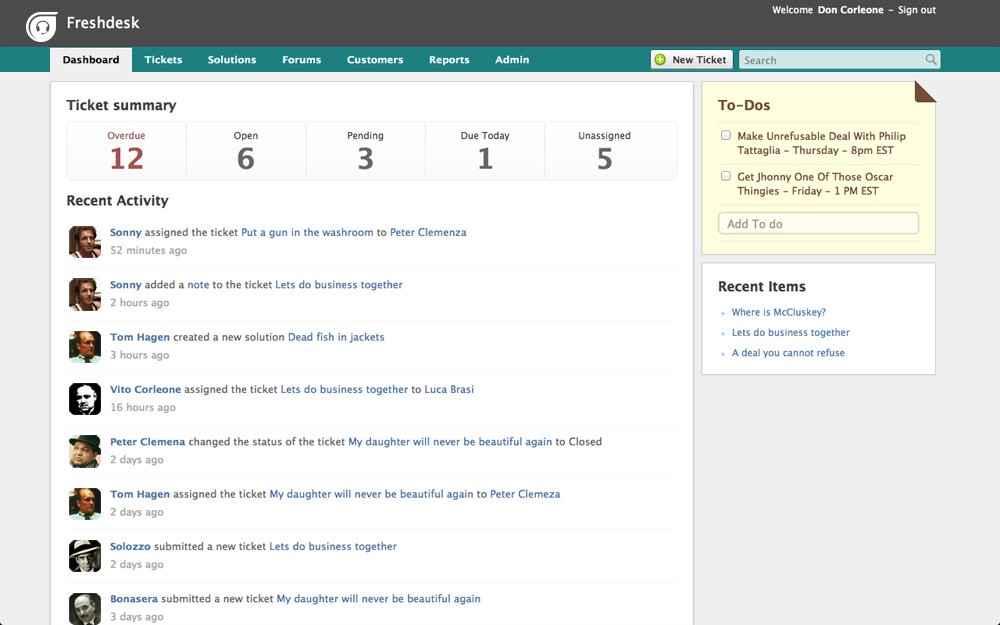Open 'Where is McCluskey?' recent item
The image size is (1000, 625).
pos(778,312)
